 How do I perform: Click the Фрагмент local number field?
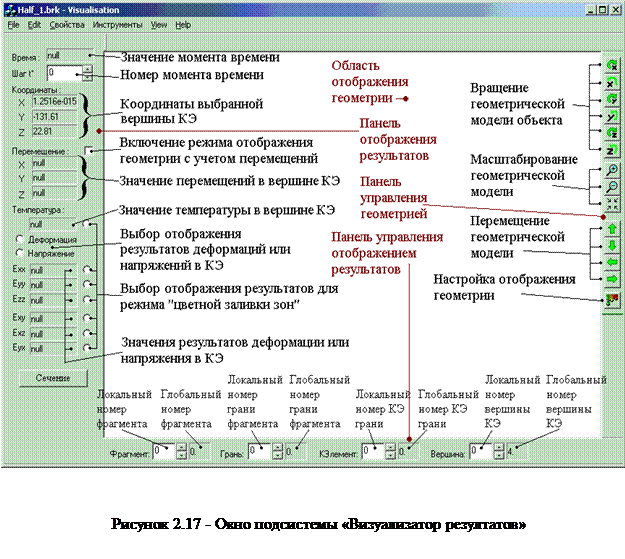tap(164, 451)
